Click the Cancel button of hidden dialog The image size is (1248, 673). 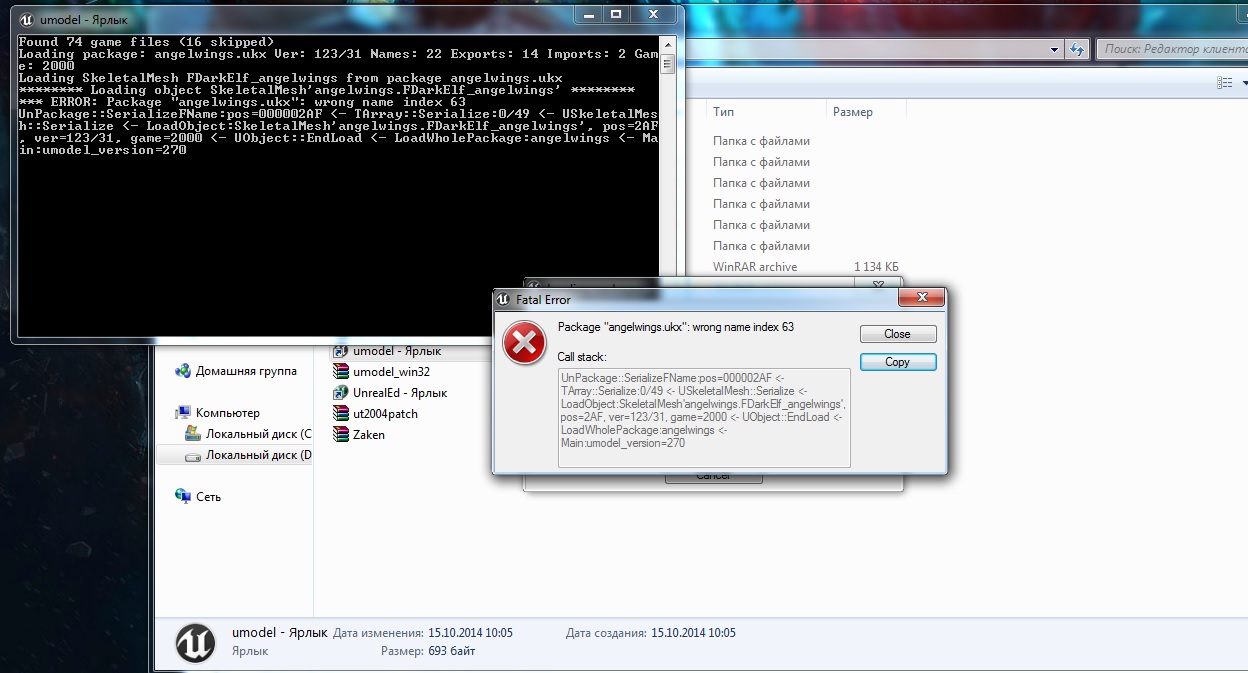(714, 478)
